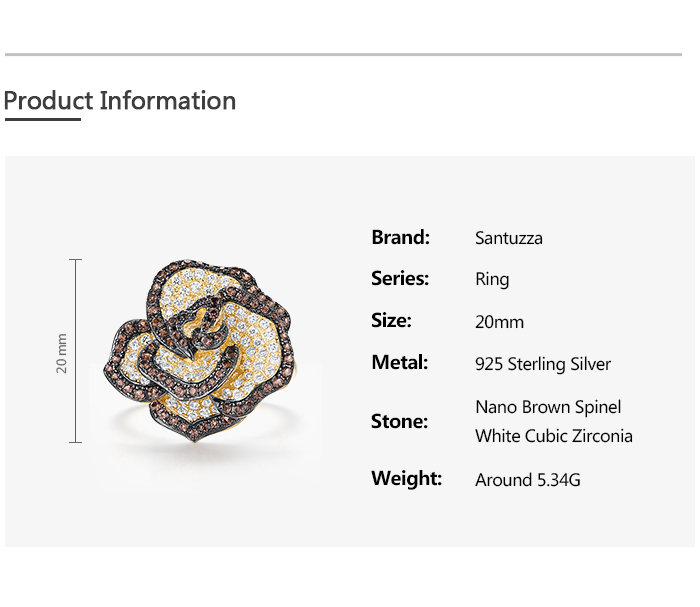The image size is (700, 607).
Task: Select the Ring series value
Action: [x=492, y=280]
